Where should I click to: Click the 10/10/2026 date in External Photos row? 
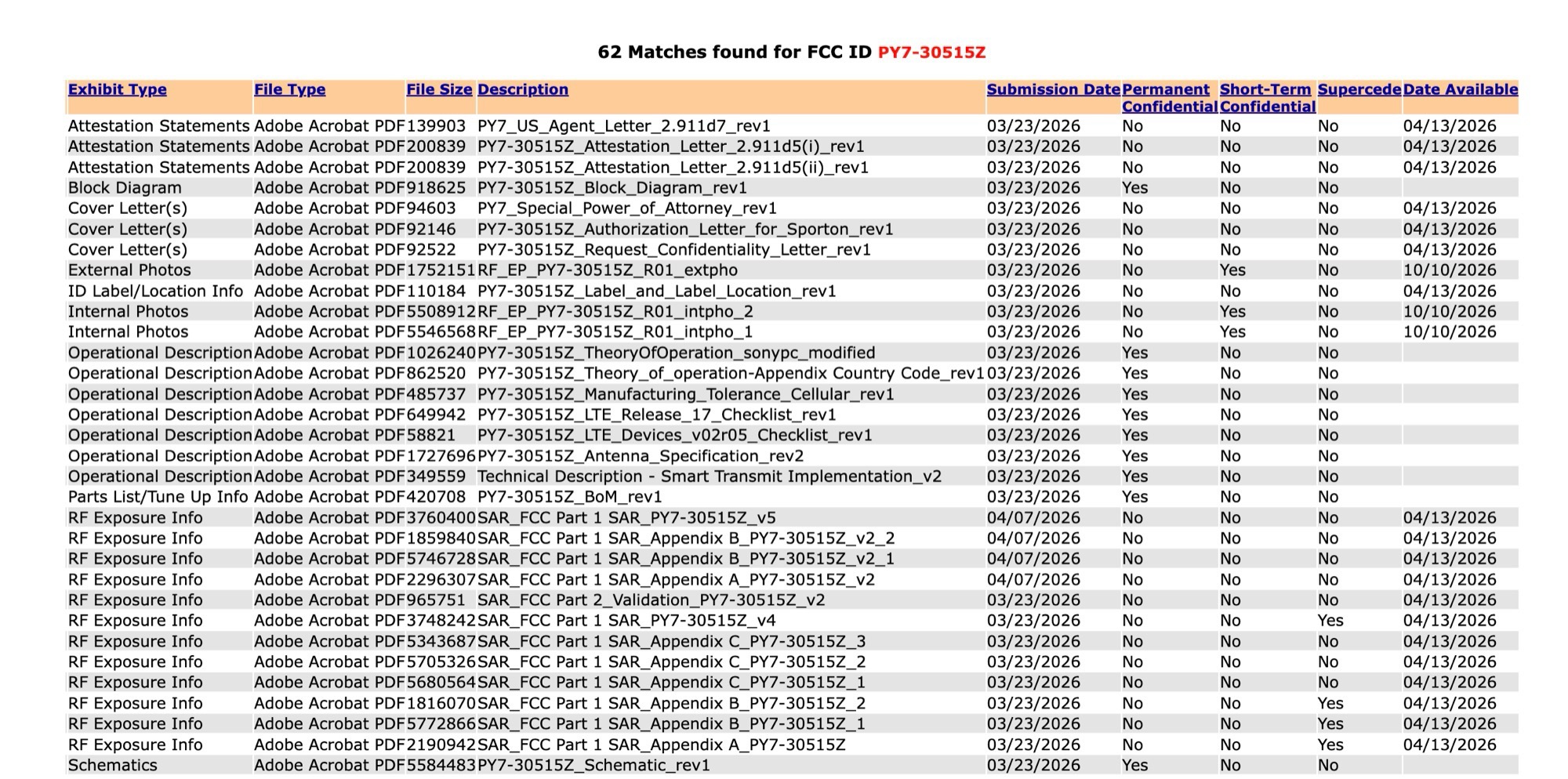[1450, 270]
